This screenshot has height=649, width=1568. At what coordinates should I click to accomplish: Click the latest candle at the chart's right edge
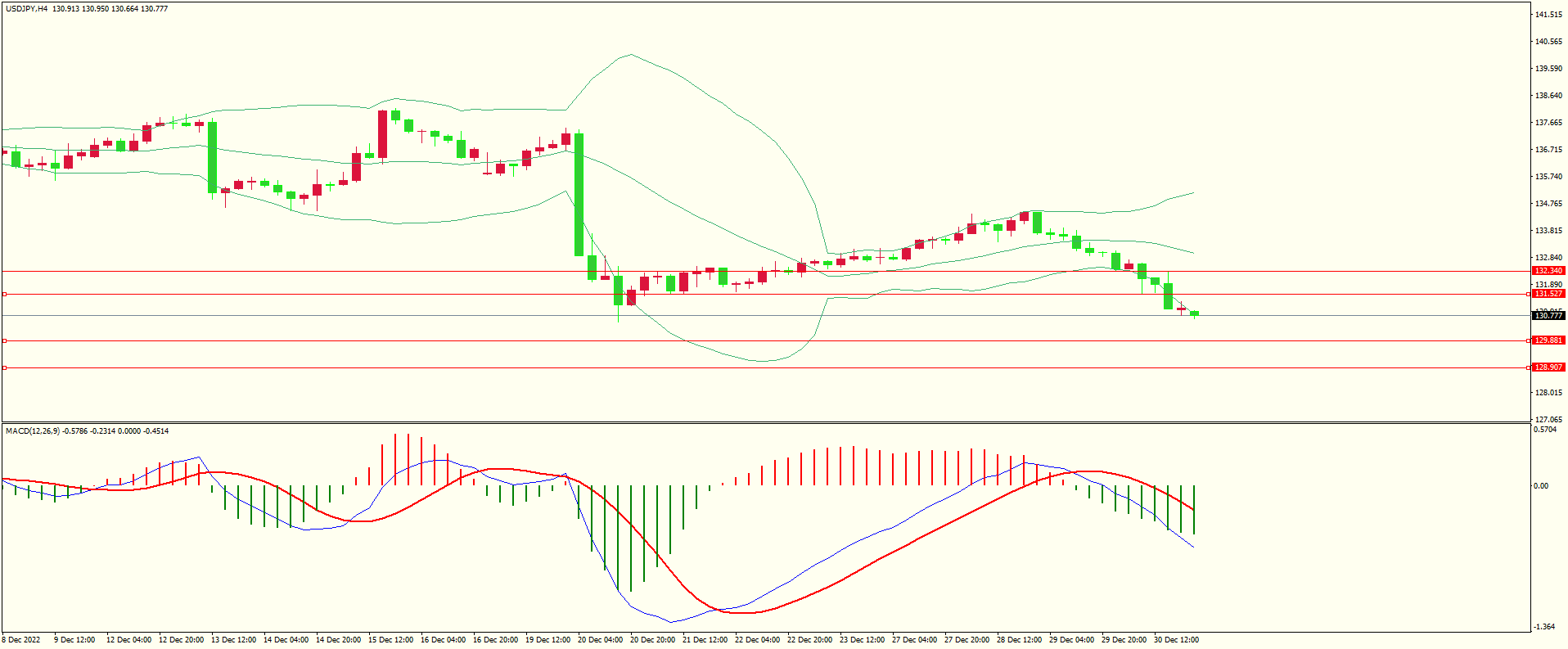(1194, 313)
